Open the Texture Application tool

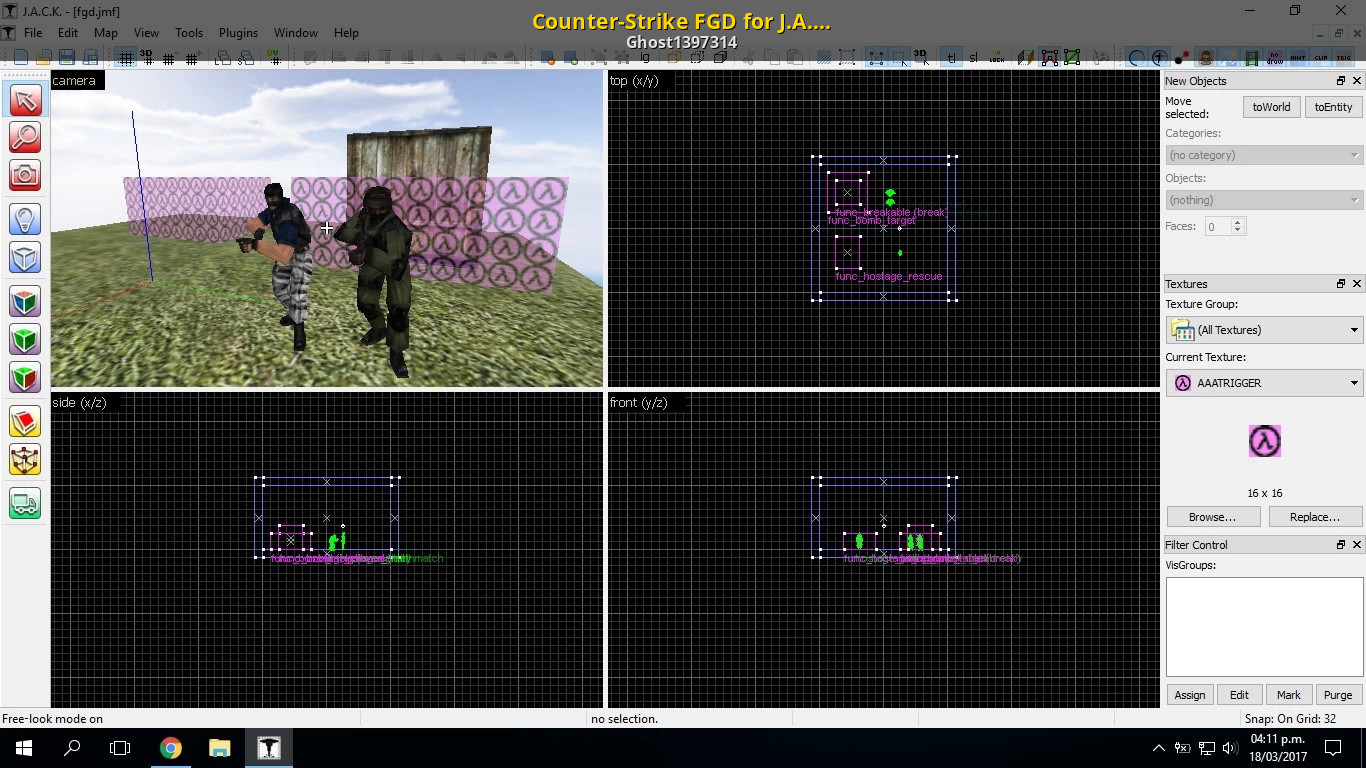25,301
